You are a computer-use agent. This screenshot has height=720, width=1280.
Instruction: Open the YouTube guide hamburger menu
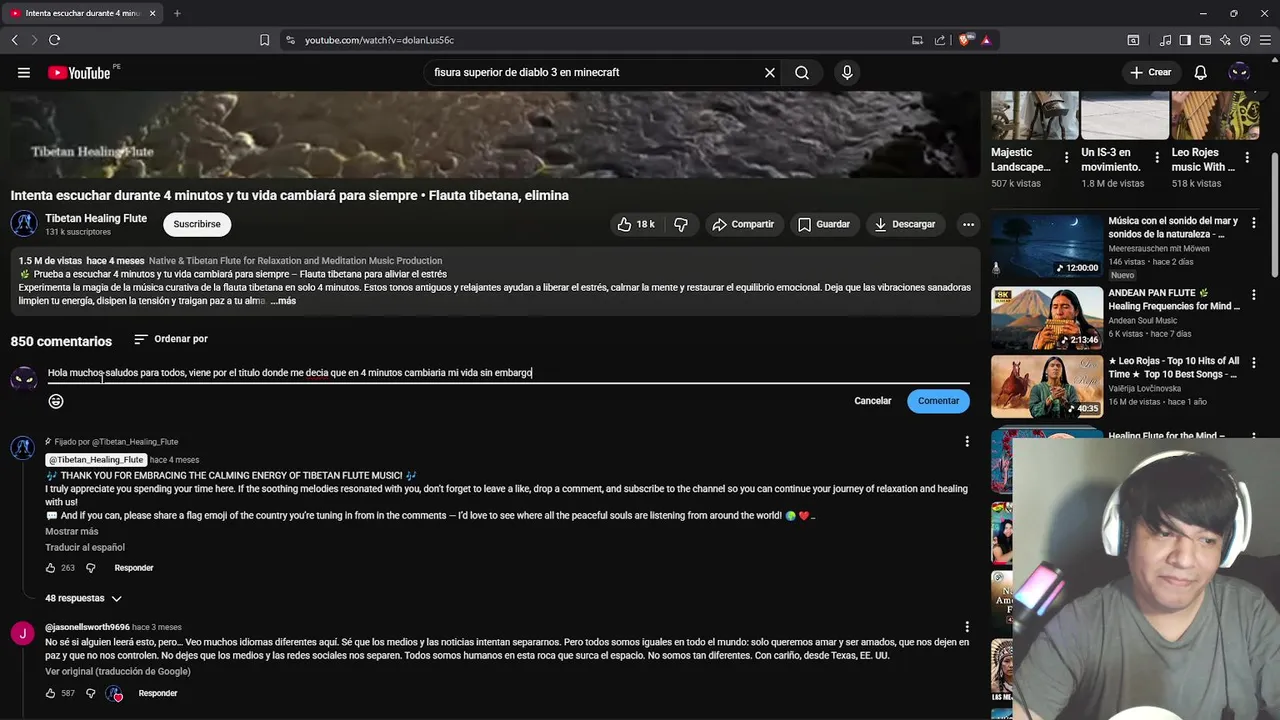23,72
